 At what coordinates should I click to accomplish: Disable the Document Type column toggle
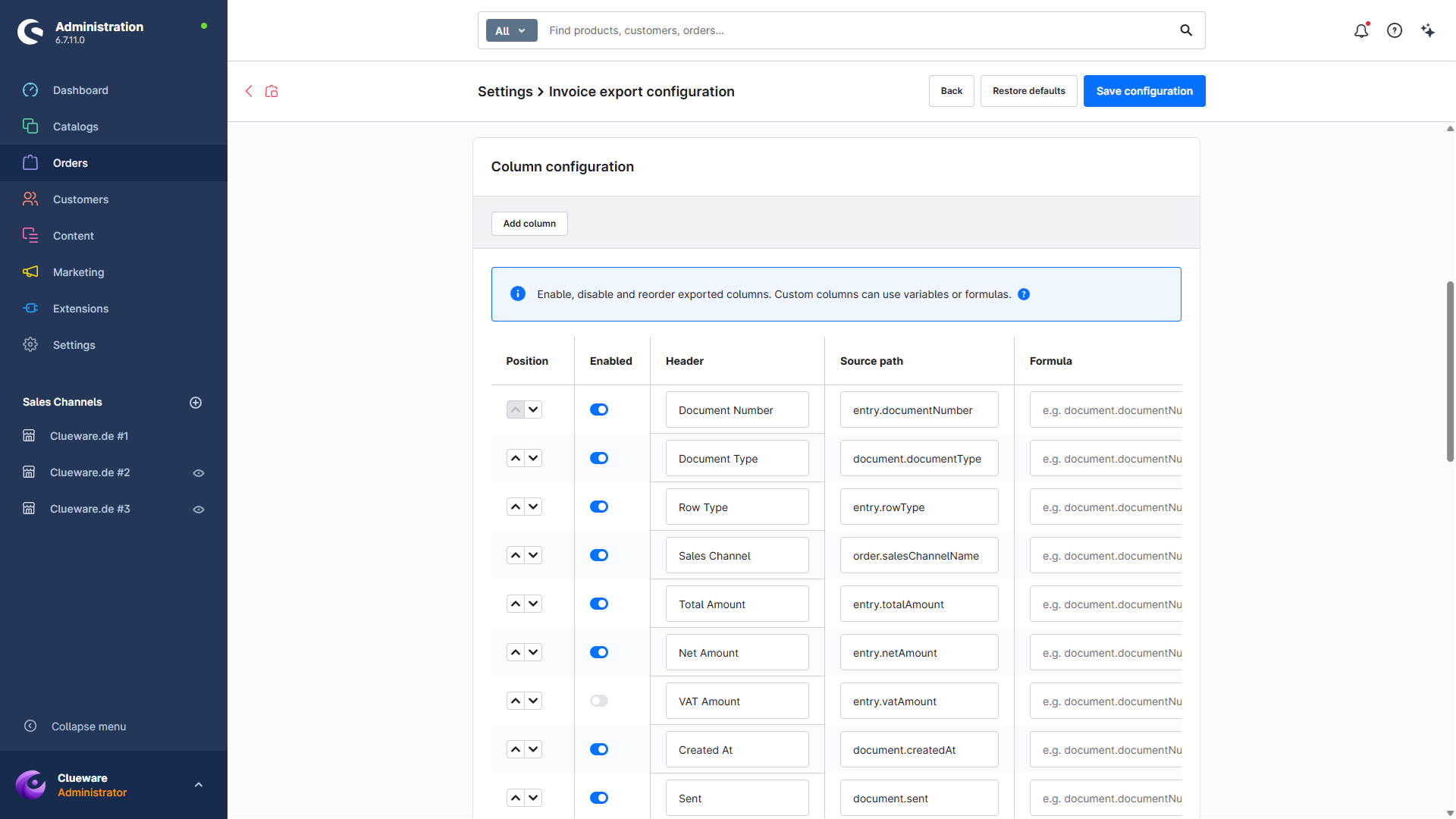coord(599,458)
